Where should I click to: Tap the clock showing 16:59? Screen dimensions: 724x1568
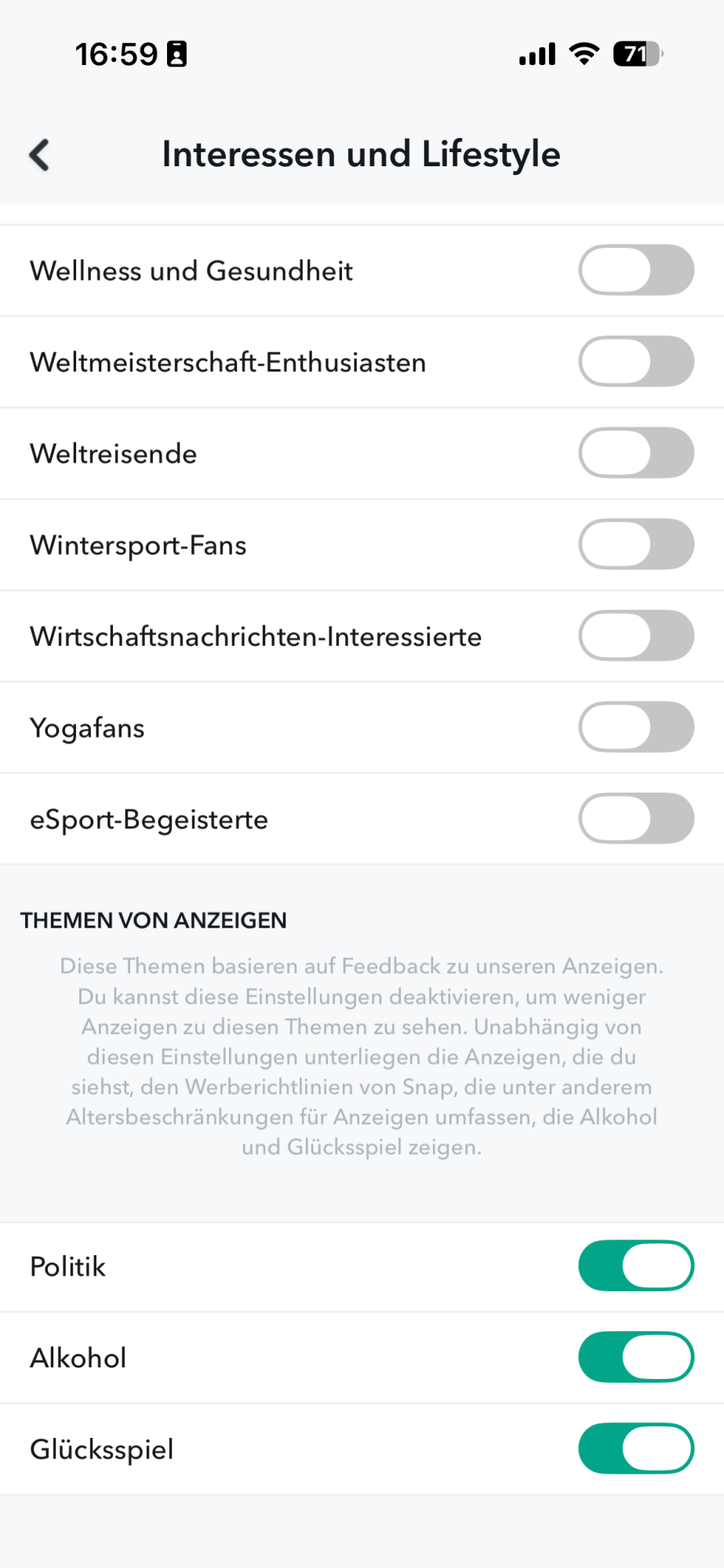tap(116, 54)
